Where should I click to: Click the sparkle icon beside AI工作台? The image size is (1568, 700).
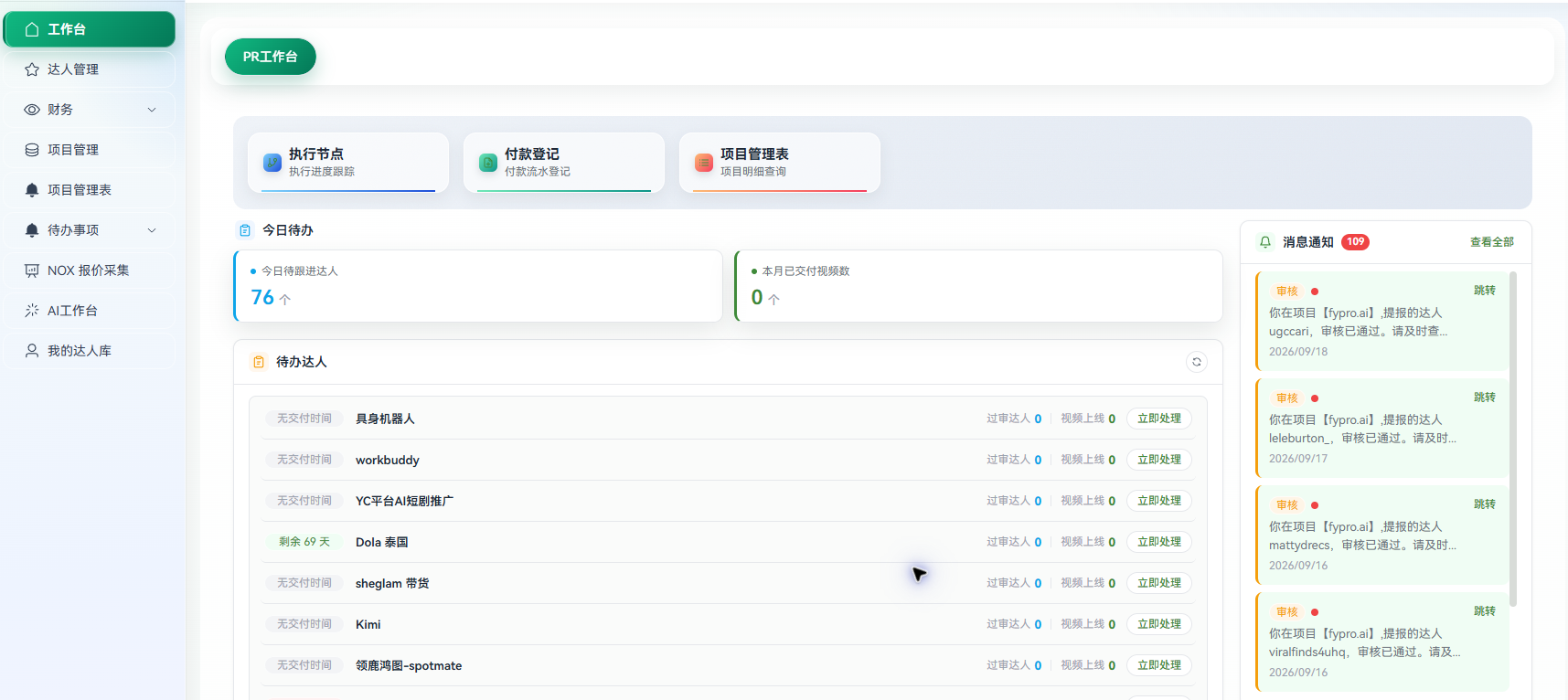coord(32,311)
